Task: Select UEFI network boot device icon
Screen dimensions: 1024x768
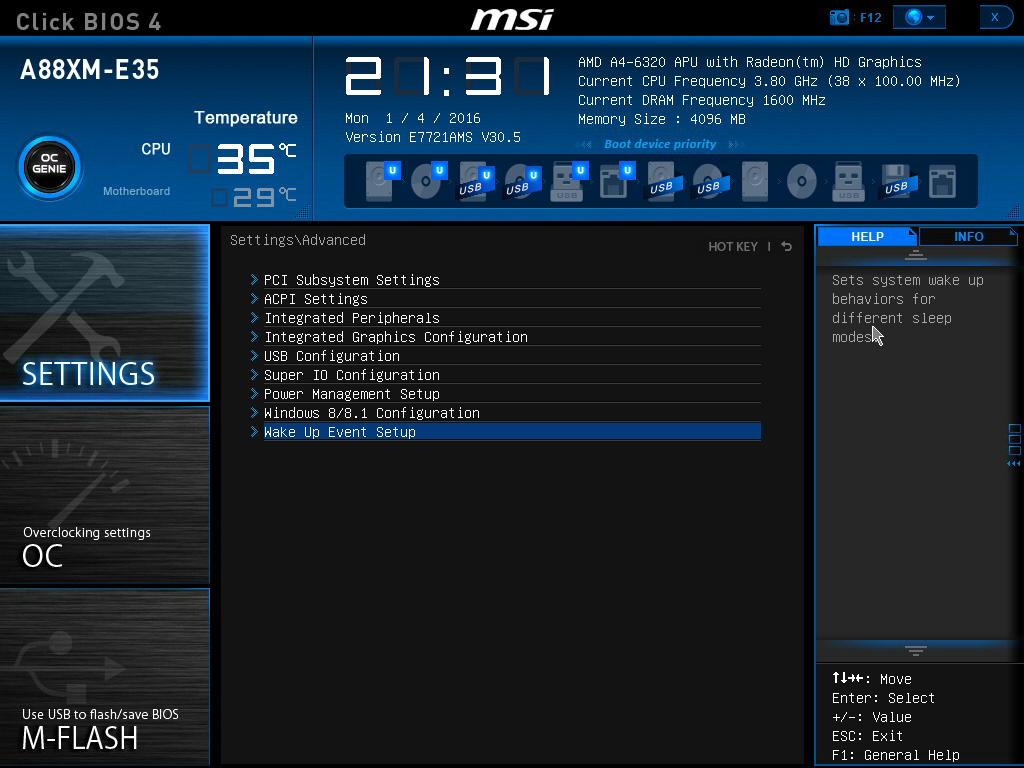Action: click(616, 181)
